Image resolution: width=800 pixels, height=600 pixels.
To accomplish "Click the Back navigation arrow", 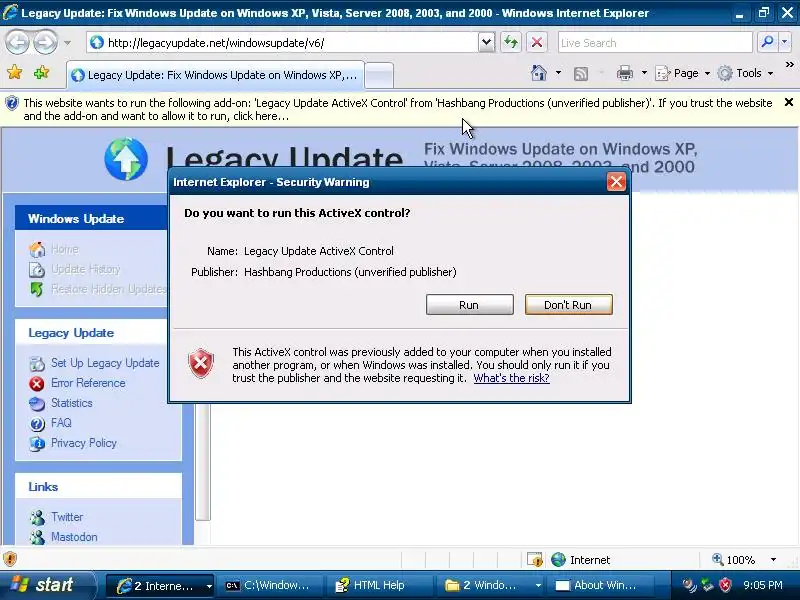I will click(x=17, y=42).
